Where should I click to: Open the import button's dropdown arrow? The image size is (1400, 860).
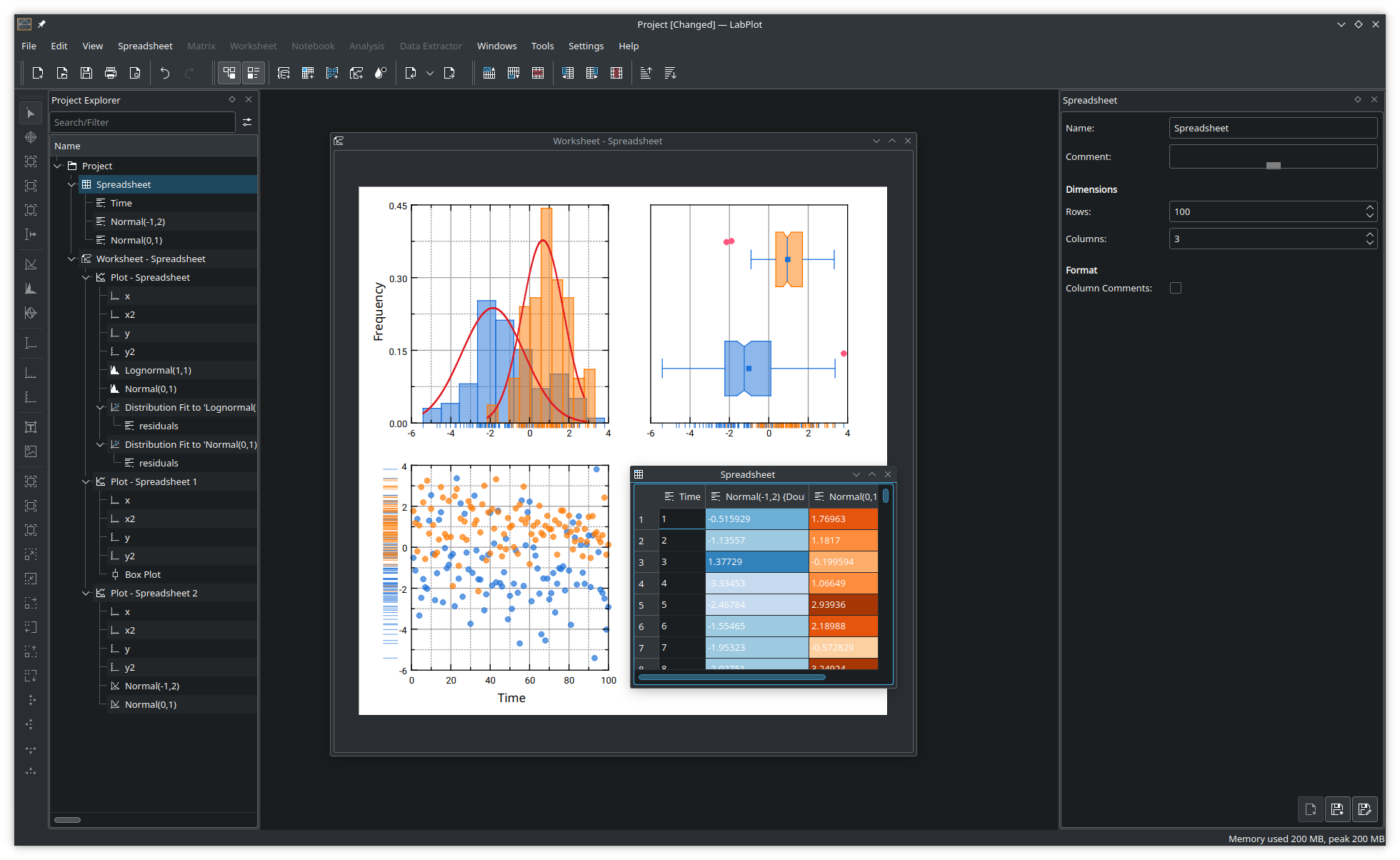coord(430,72)
